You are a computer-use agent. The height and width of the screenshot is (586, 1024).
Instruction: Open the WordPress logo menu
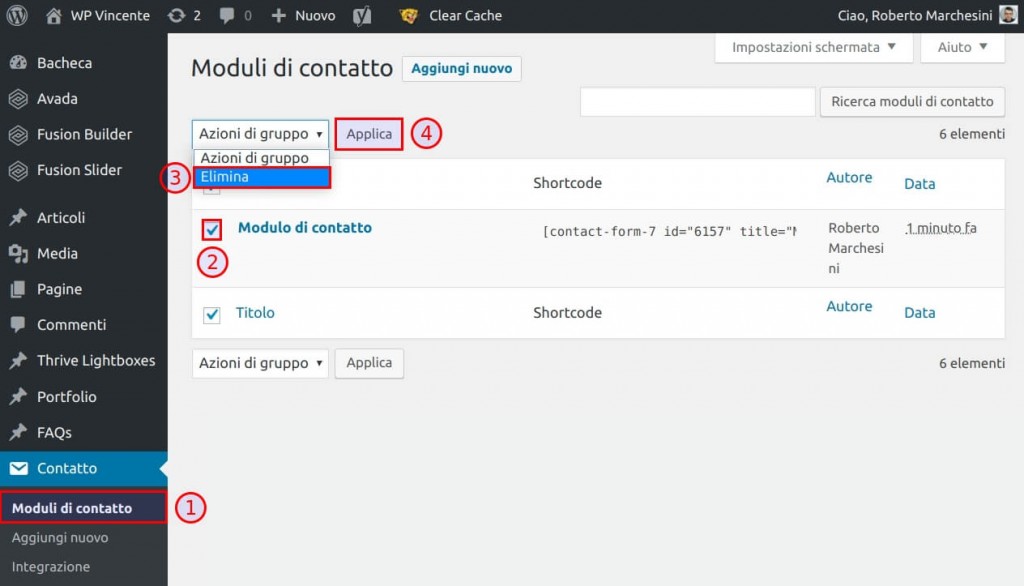coord(17,15)
